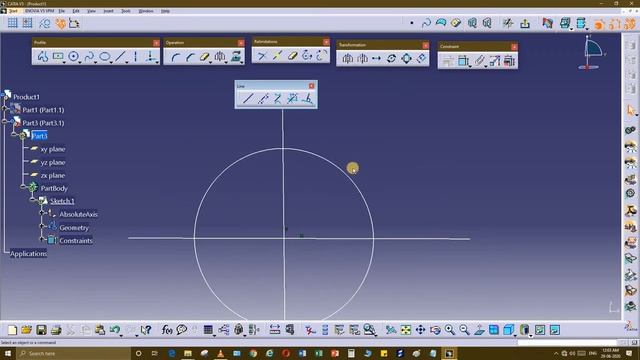
Task: Click the Exit Workbench icon
Action: tap(525, 24)
